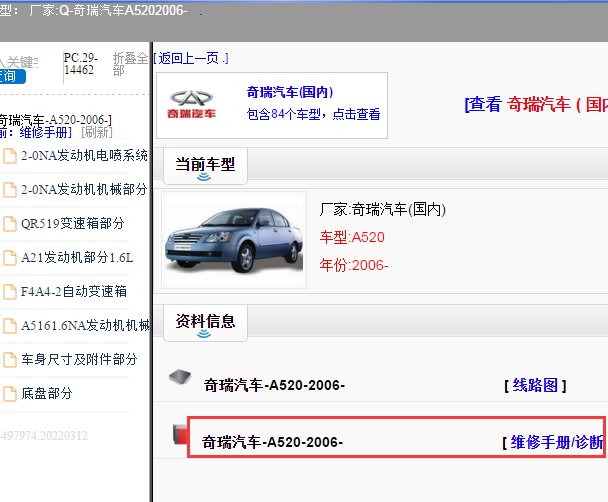Open A21发动机部分1.6L entry
The height and width of the screenshot is (502, 608).
point(77,257)
